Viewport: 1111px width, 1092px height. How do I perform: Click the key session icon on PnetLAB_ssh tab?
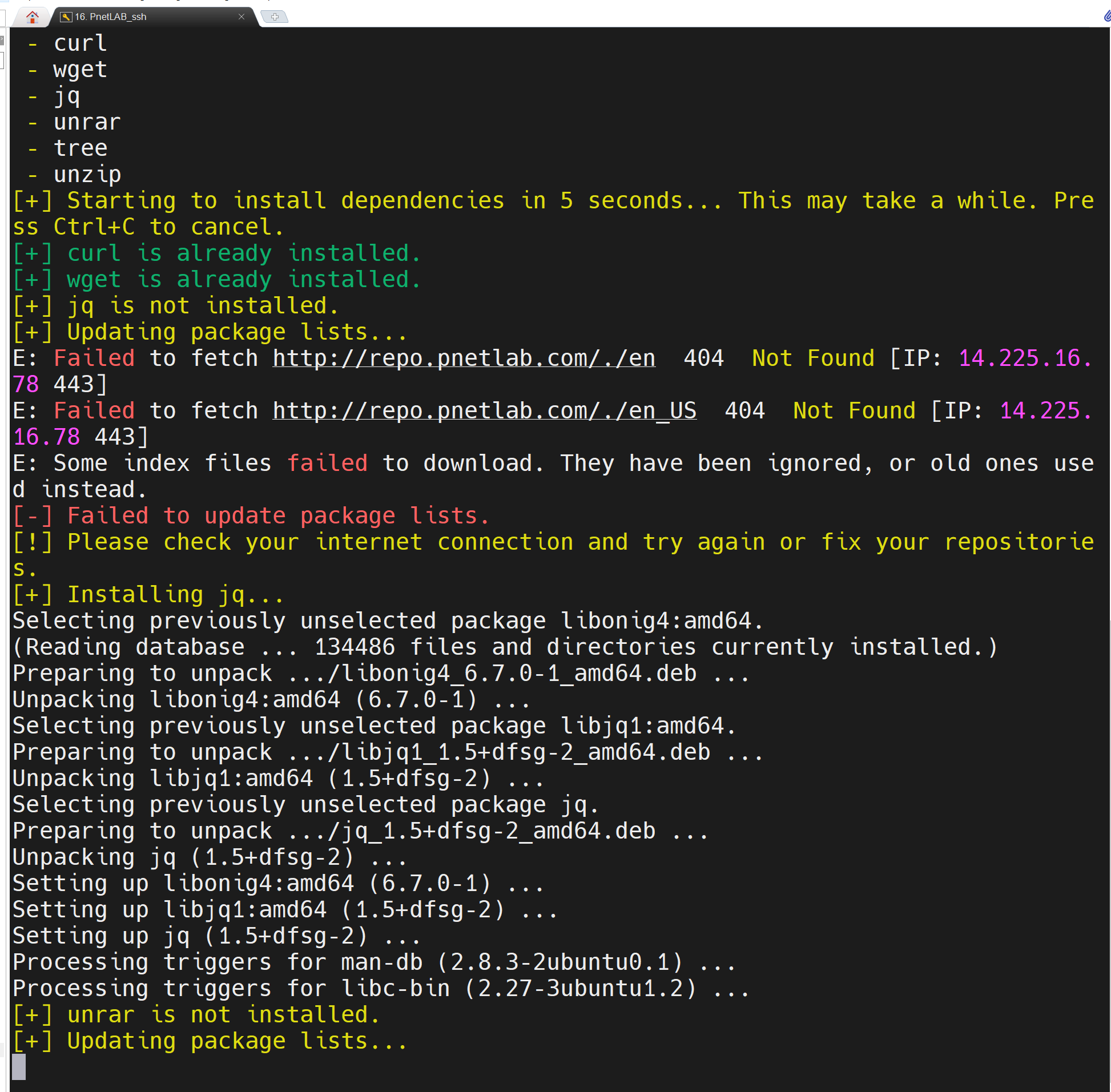click(x=66, y=17)
